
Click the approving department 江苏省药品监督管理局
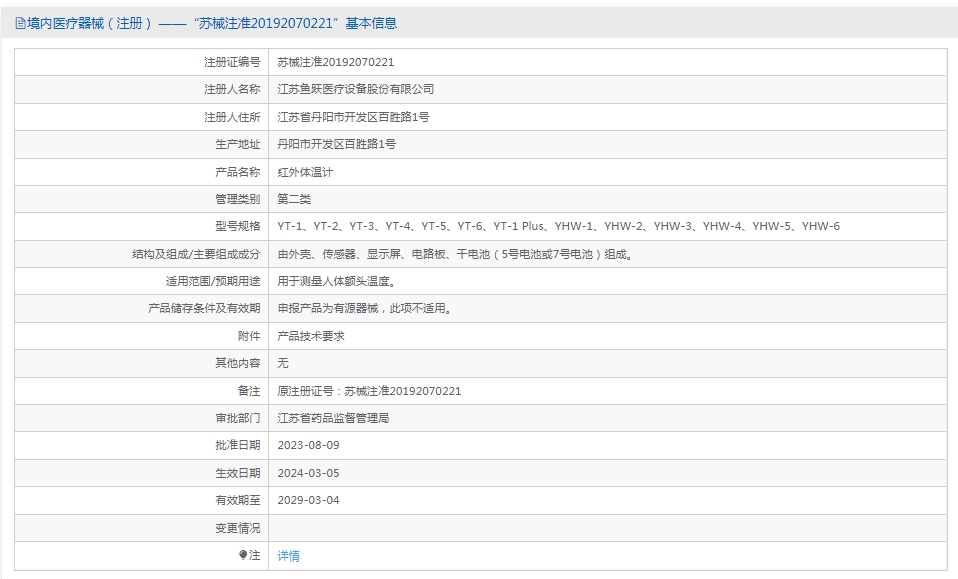(x=333, y=418)
